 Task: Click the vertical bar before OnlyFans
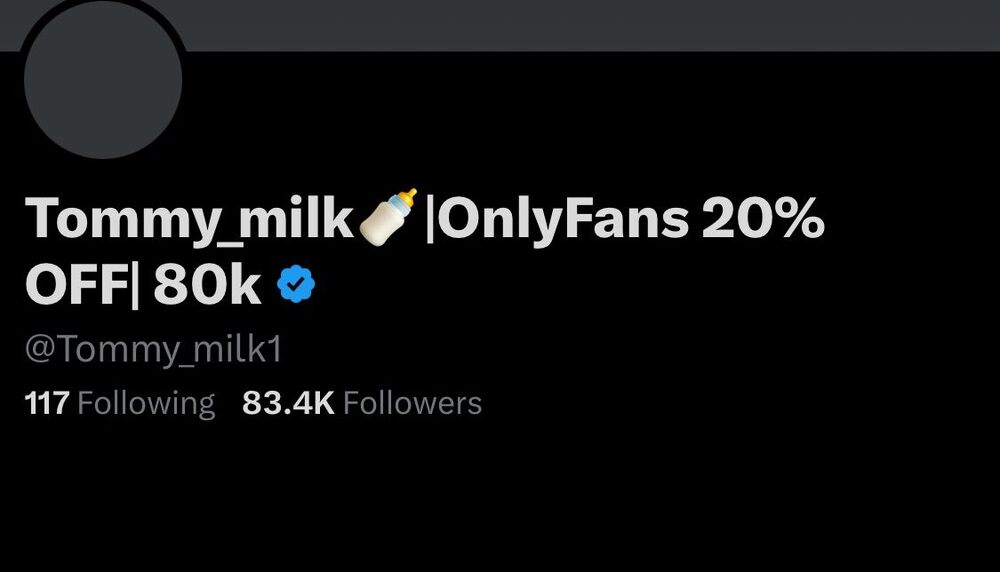pyautogui.click(x=431, y=218)
